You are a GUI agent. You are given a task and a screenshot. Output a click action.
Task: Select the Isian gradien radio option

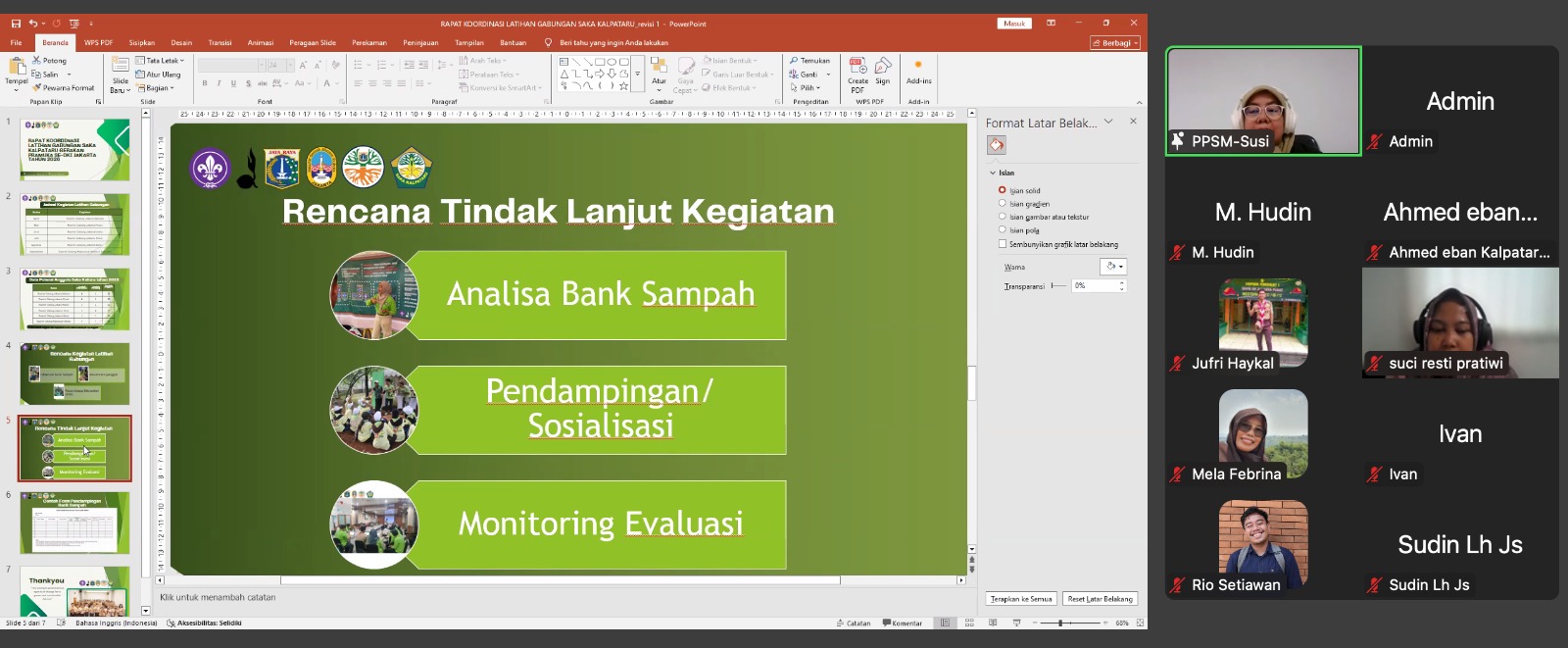click(1003, 204)
